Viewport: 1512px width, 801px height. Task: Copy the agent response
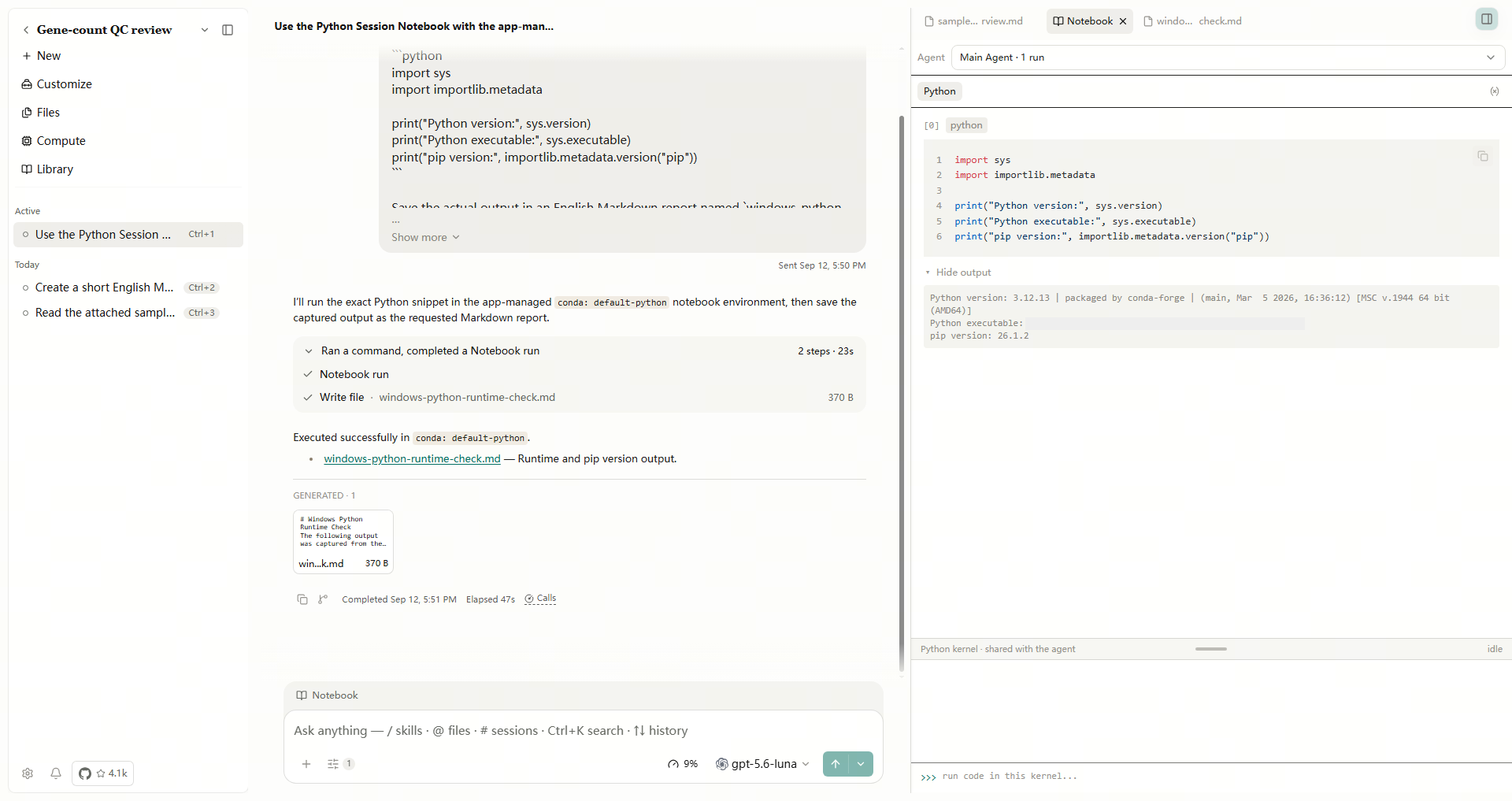tap(302, 599)
